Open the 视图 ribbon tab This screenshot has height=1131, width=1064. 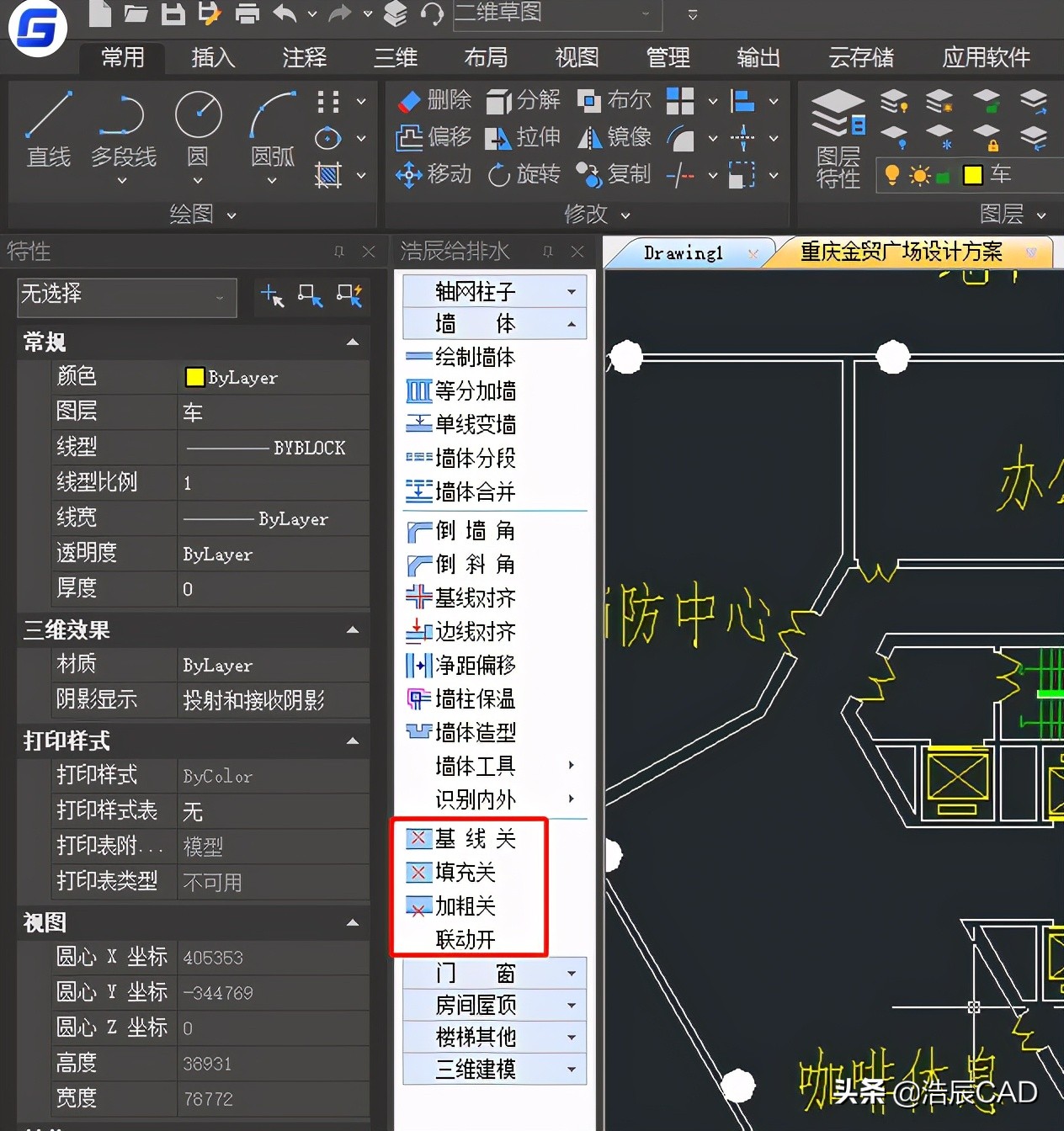pos(577,58)
